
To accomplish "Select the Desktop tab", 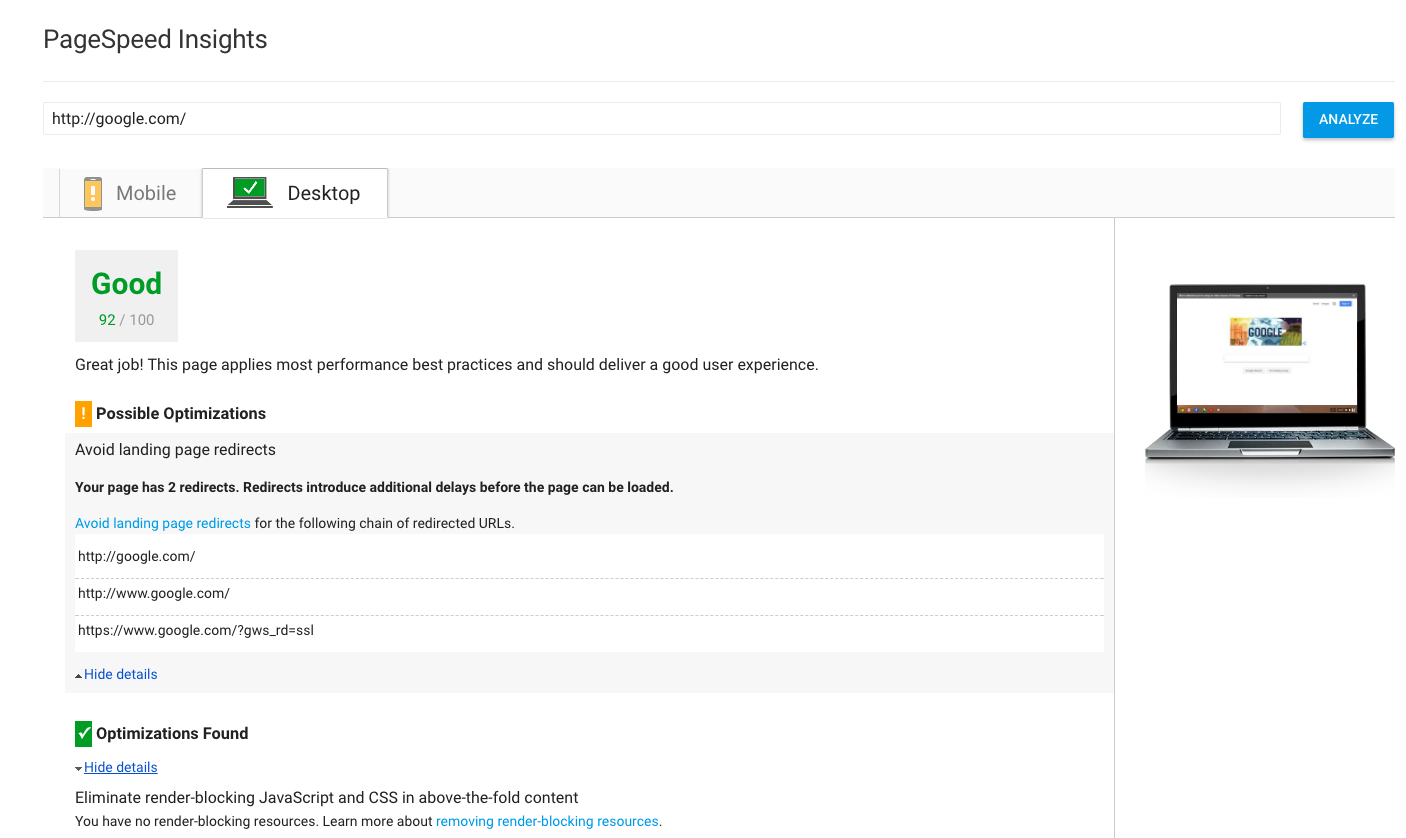I will coord(295,193).
